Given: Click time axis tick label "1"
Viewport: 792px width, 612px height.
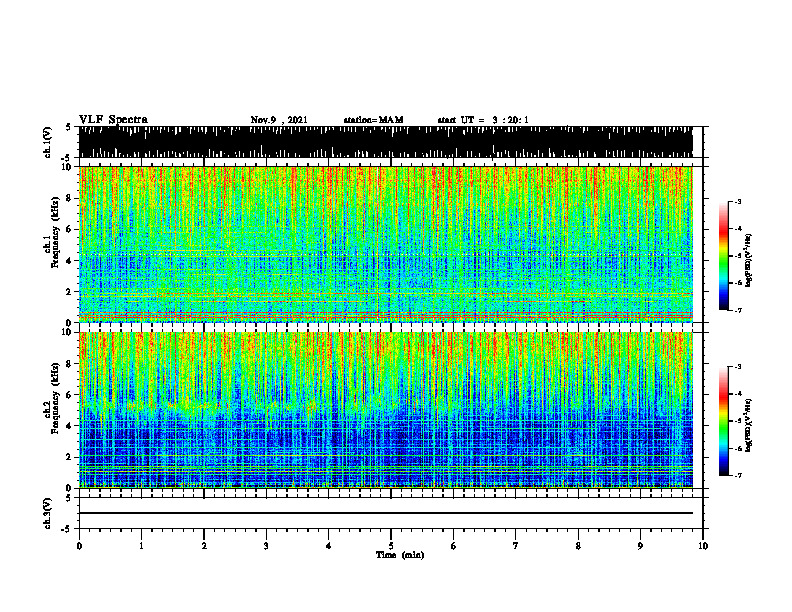Looking at the screenshot, I should click(141, 546).
